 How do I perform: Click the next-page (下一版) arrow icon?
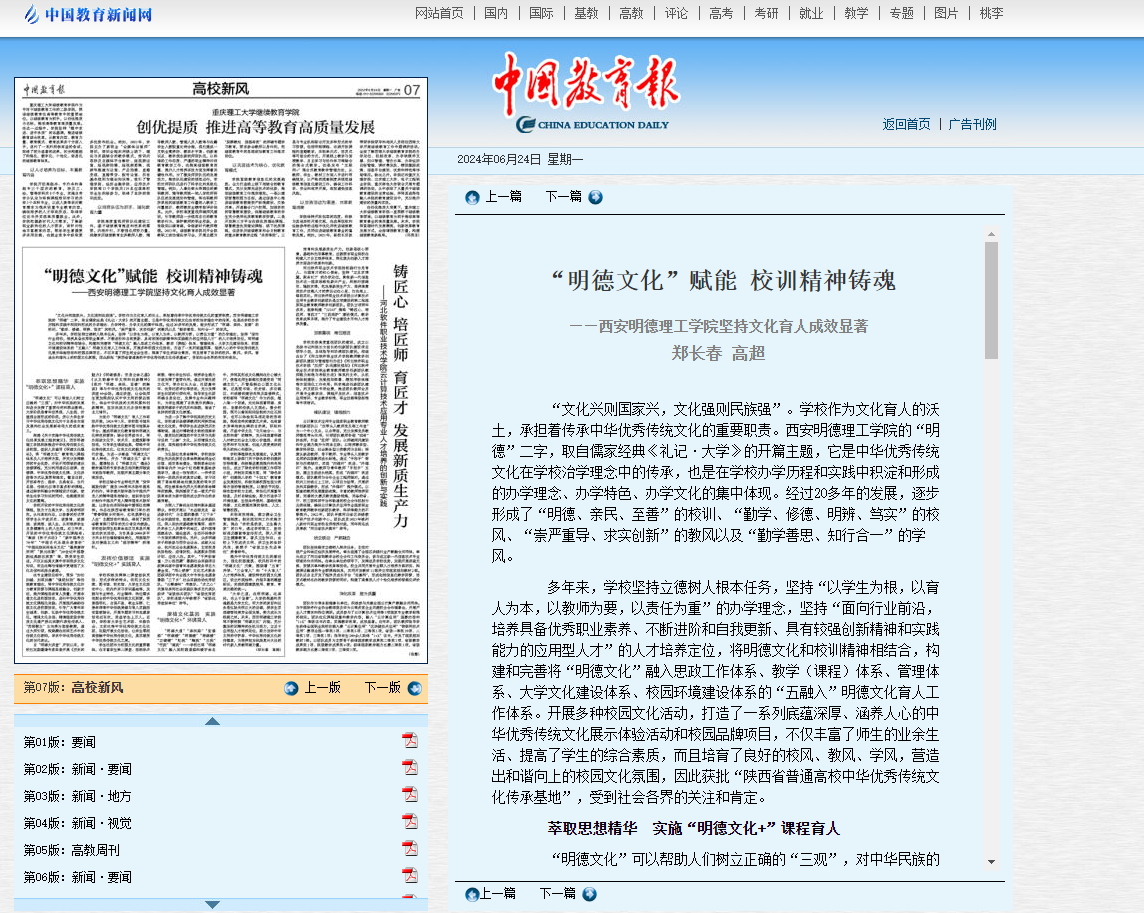coord(414,688)
